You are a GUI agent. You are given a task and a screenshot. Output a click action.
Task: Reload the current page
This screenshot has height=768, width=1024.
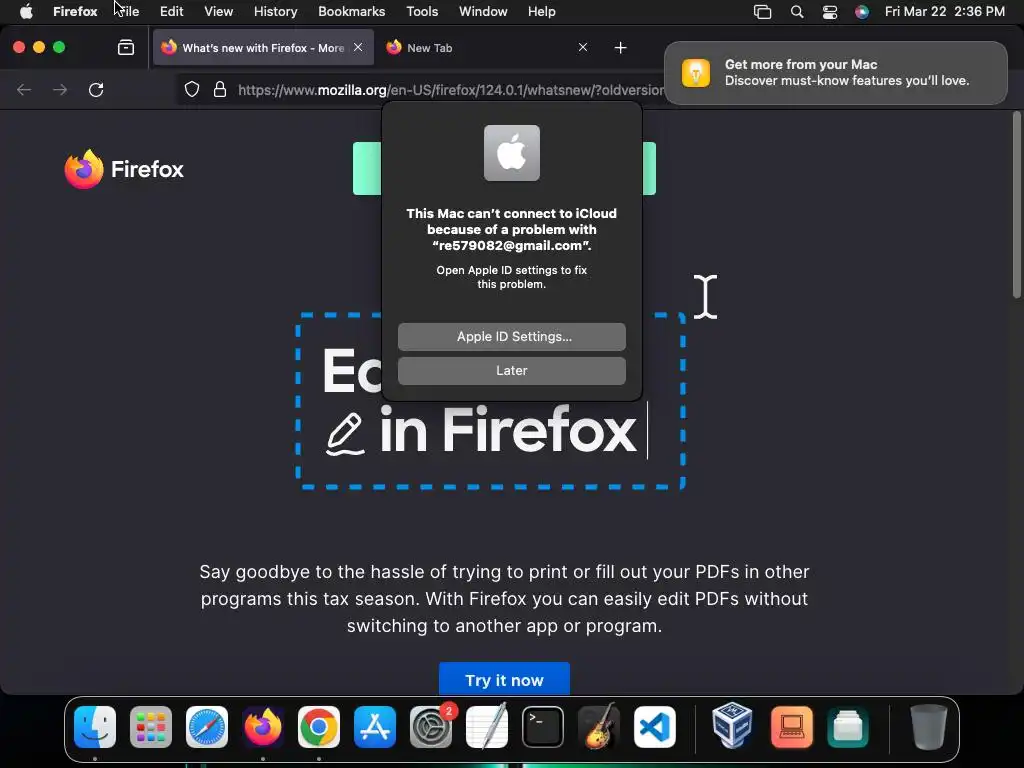[x=96, y=89]
